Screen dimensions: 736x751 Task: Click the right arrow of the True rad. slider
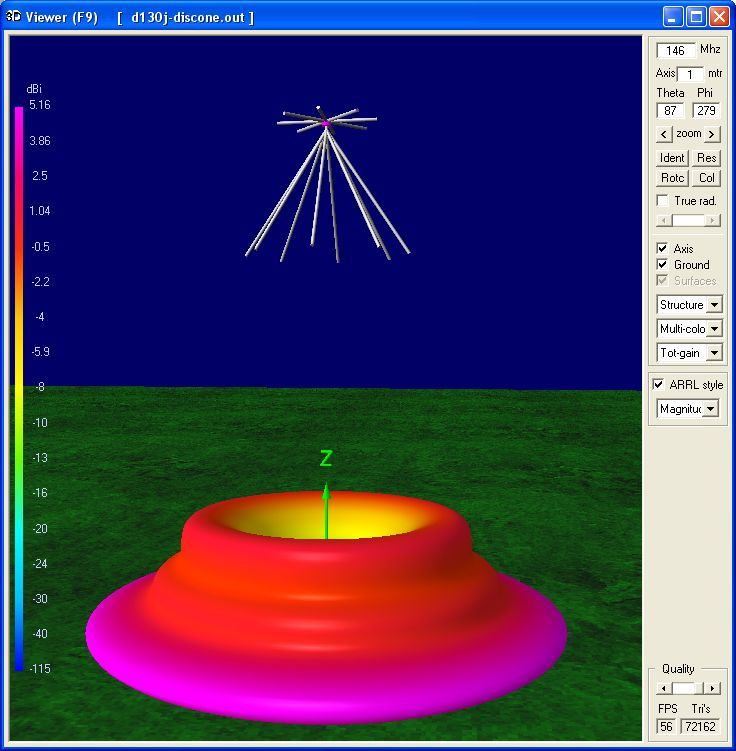(713, 220)
